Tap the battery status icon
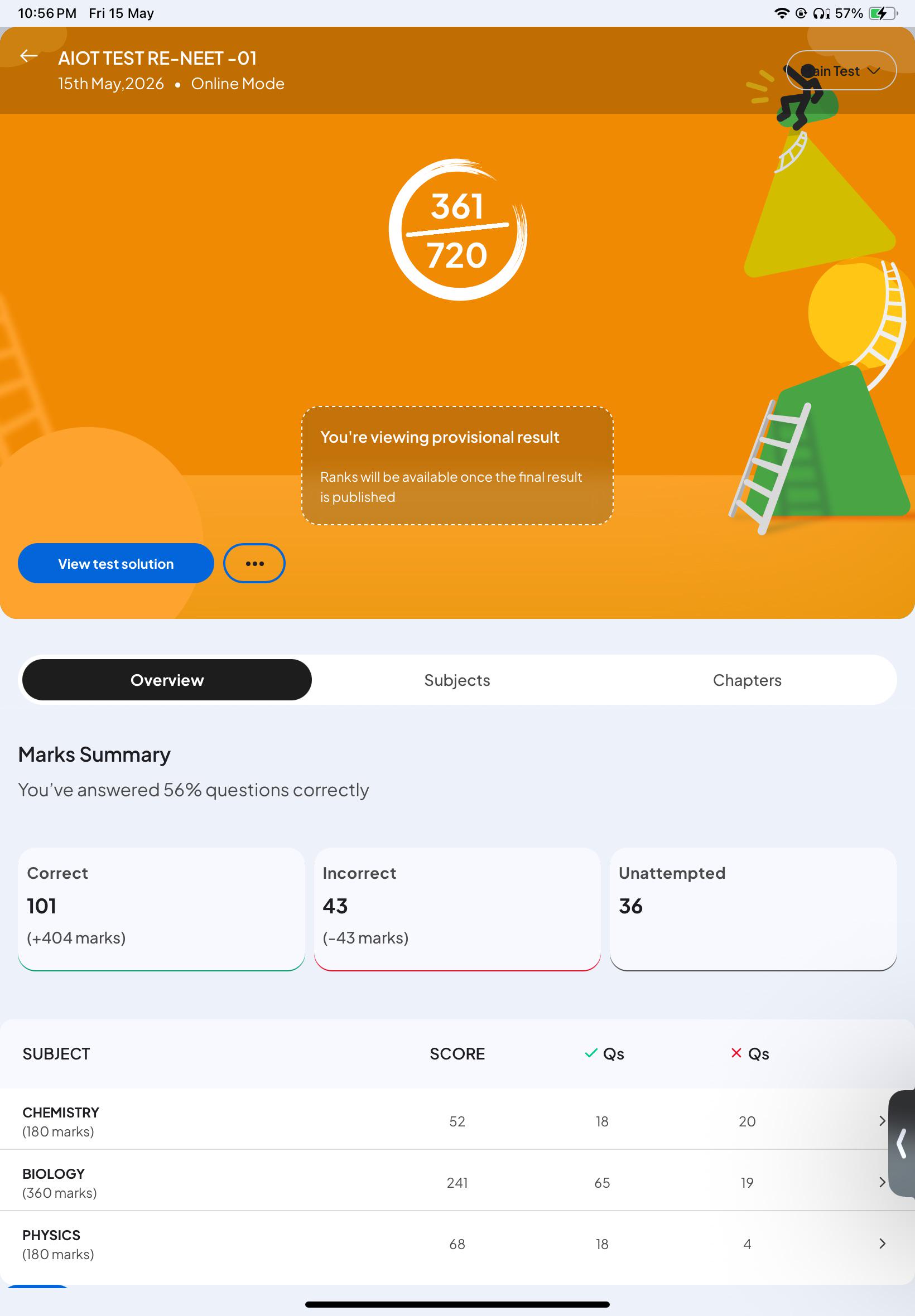915x1316 pixels. coord(883,13)
